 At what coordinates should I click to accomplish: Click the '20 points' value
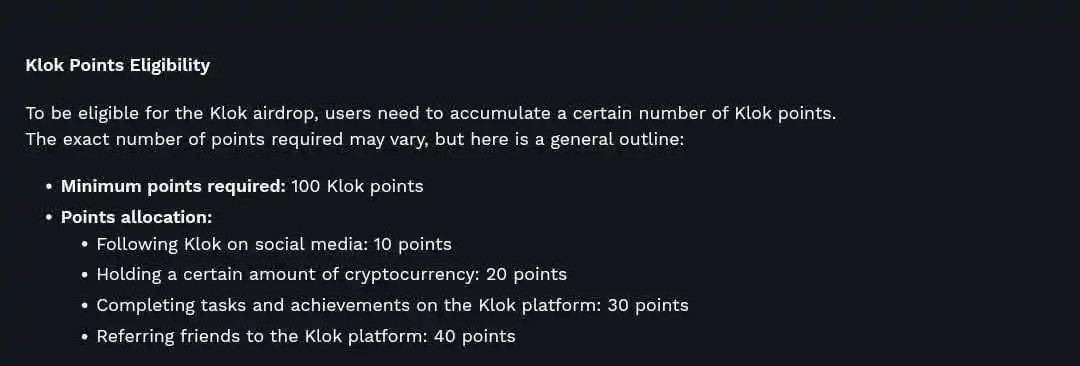tap(526, 274)
